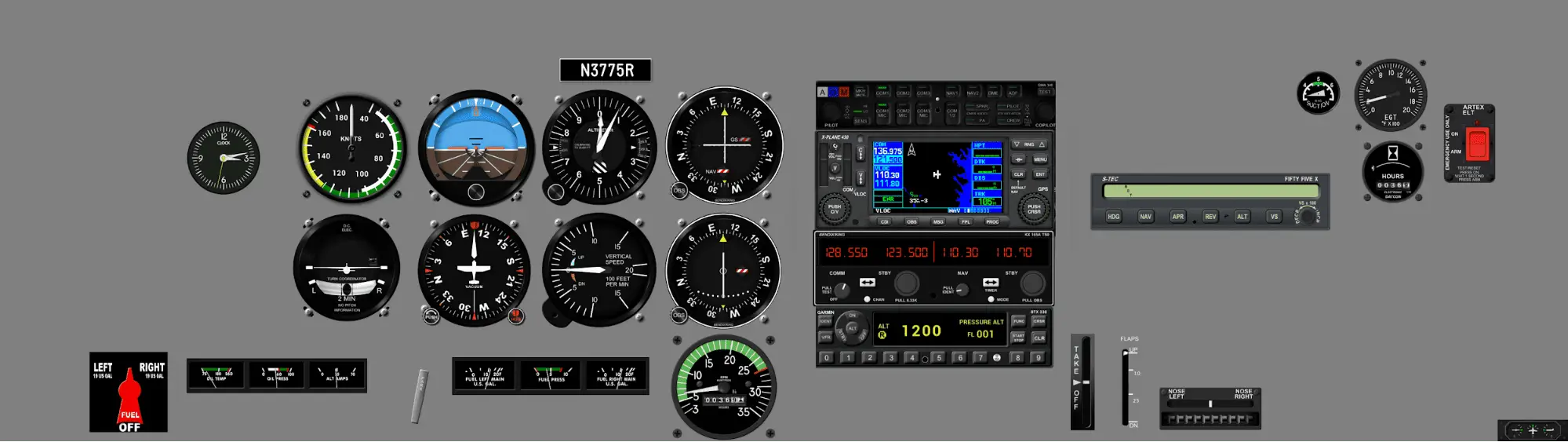Click the transponder START STOP button
Viewport: 1568px width, 442px height.
pos(1018,338)
